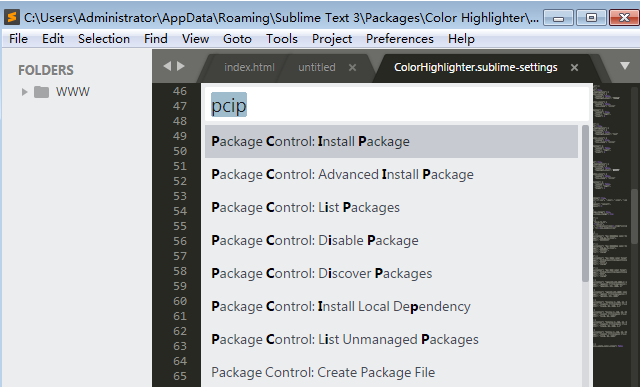Select the WWW folder label
The width and height of the screenshot is (640, 387).
[73, 92]
